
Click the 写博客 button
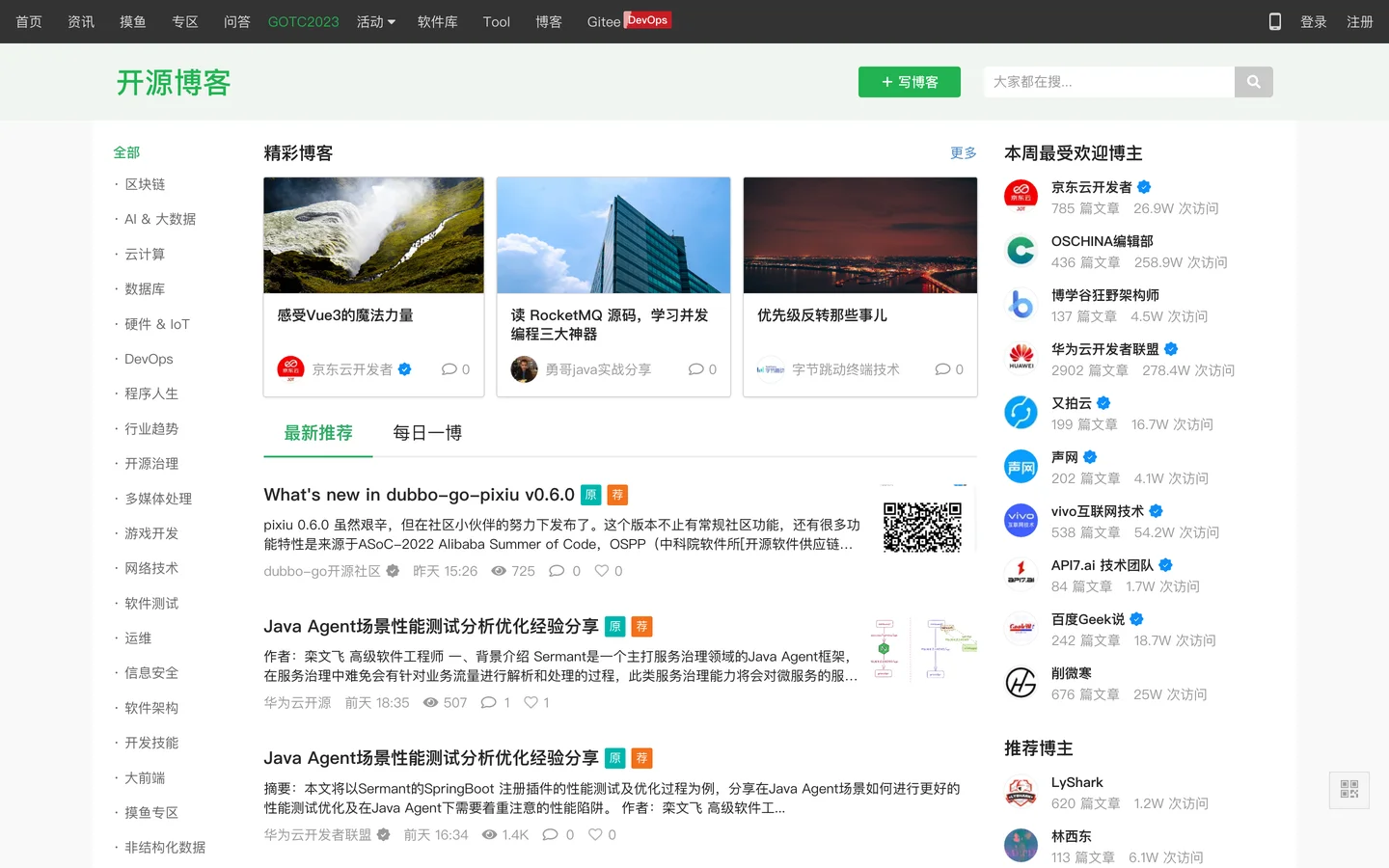[910, 82]
